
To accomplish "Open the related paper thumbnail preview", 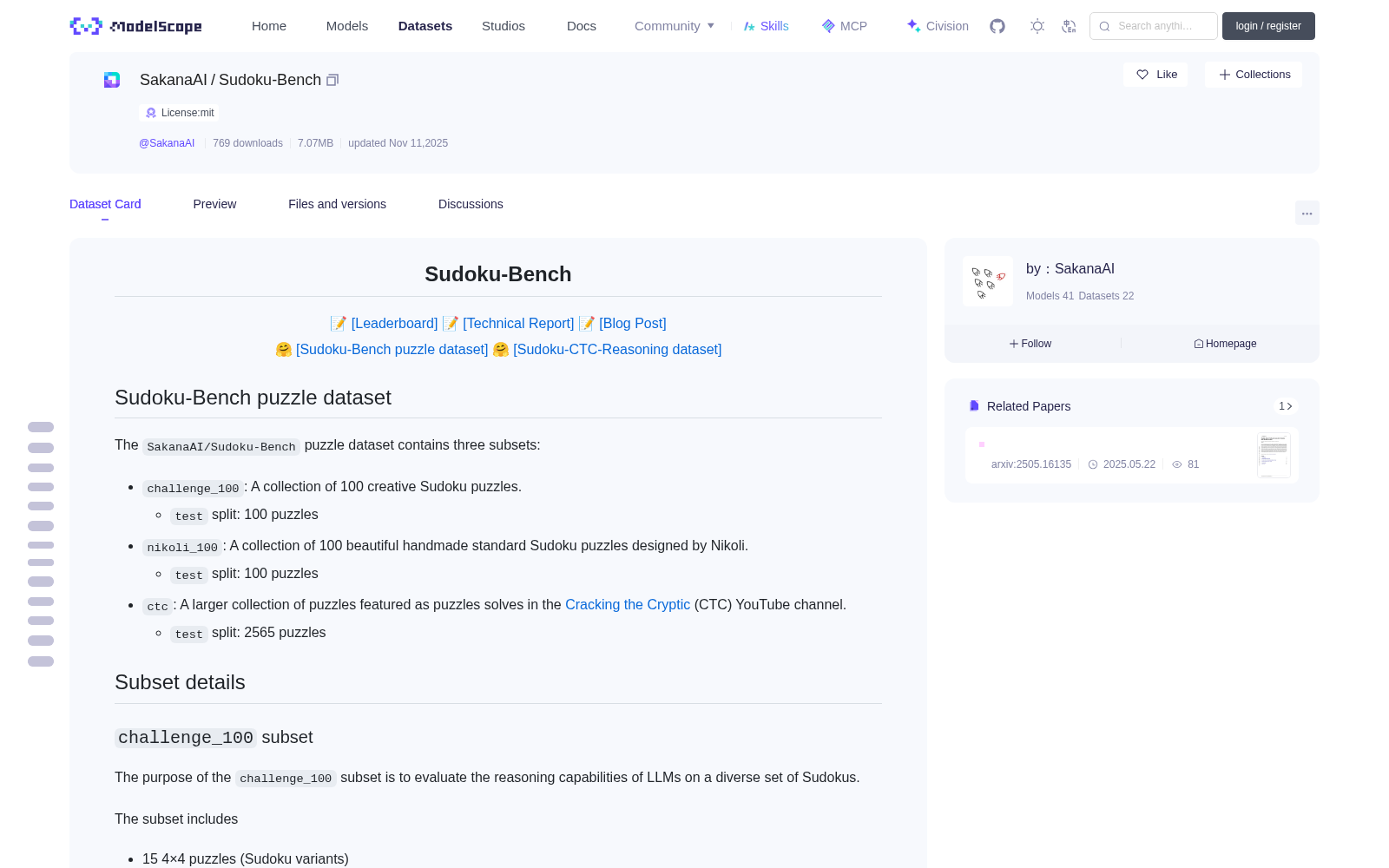I will pos(1274,455).
